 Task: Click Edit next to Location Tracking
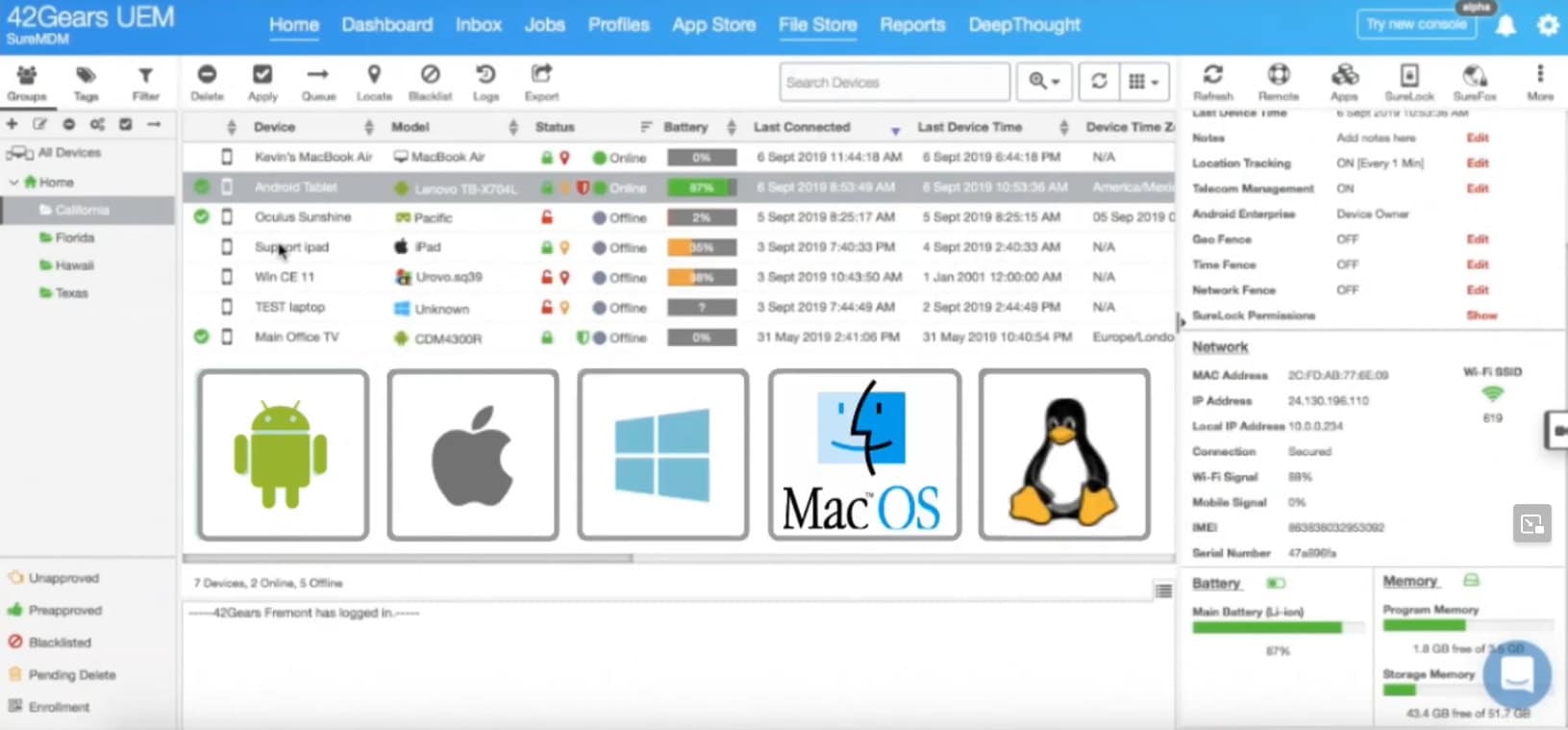click(x=1478, y=164)
